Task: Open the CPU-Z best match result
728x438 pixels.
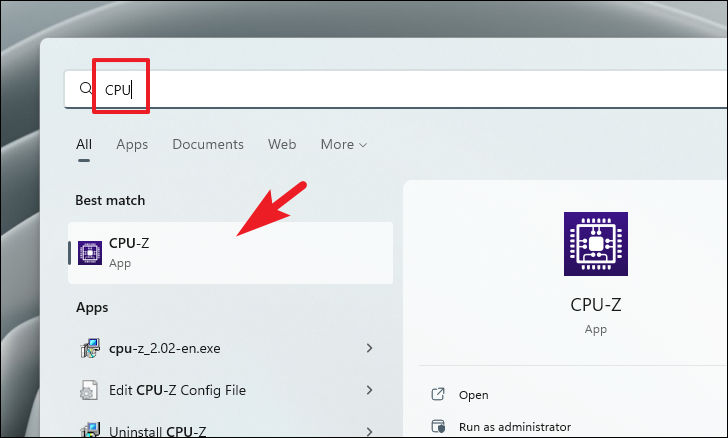Action: [x=230, y=253]
